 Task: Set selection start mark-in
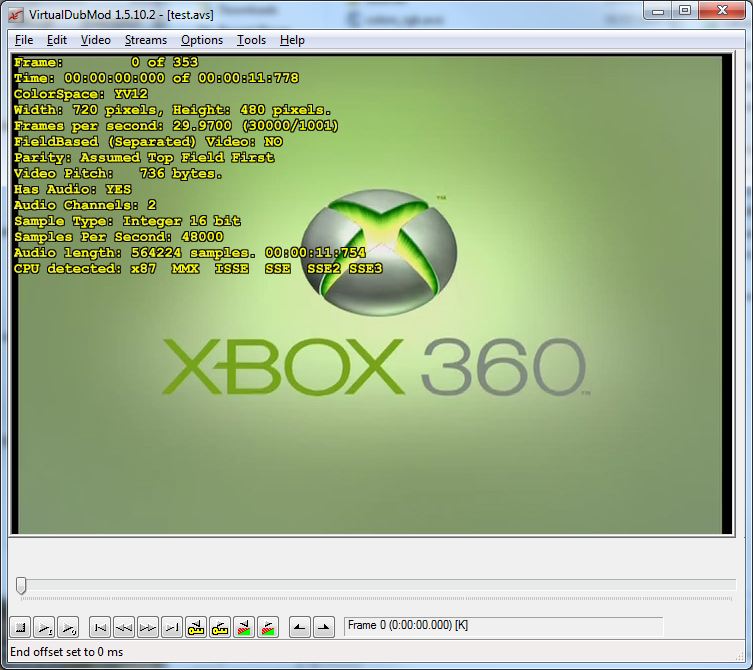coord(300,627)
